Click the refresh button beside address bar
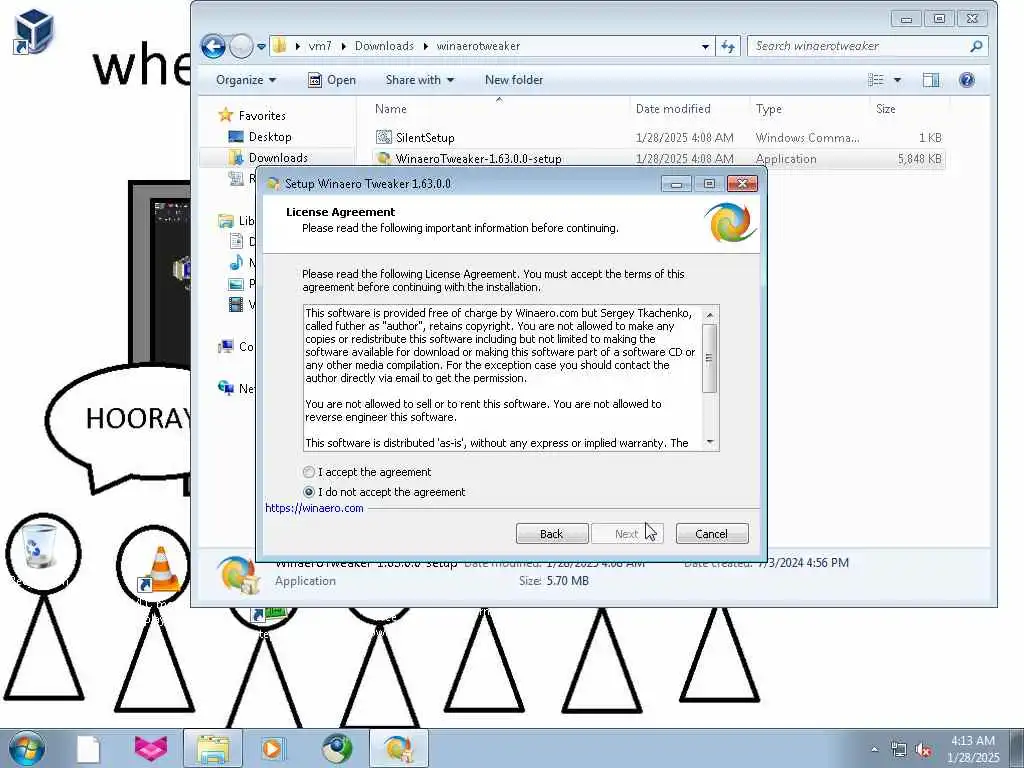This screenshot has width=1024, height=768. [728, 46]
